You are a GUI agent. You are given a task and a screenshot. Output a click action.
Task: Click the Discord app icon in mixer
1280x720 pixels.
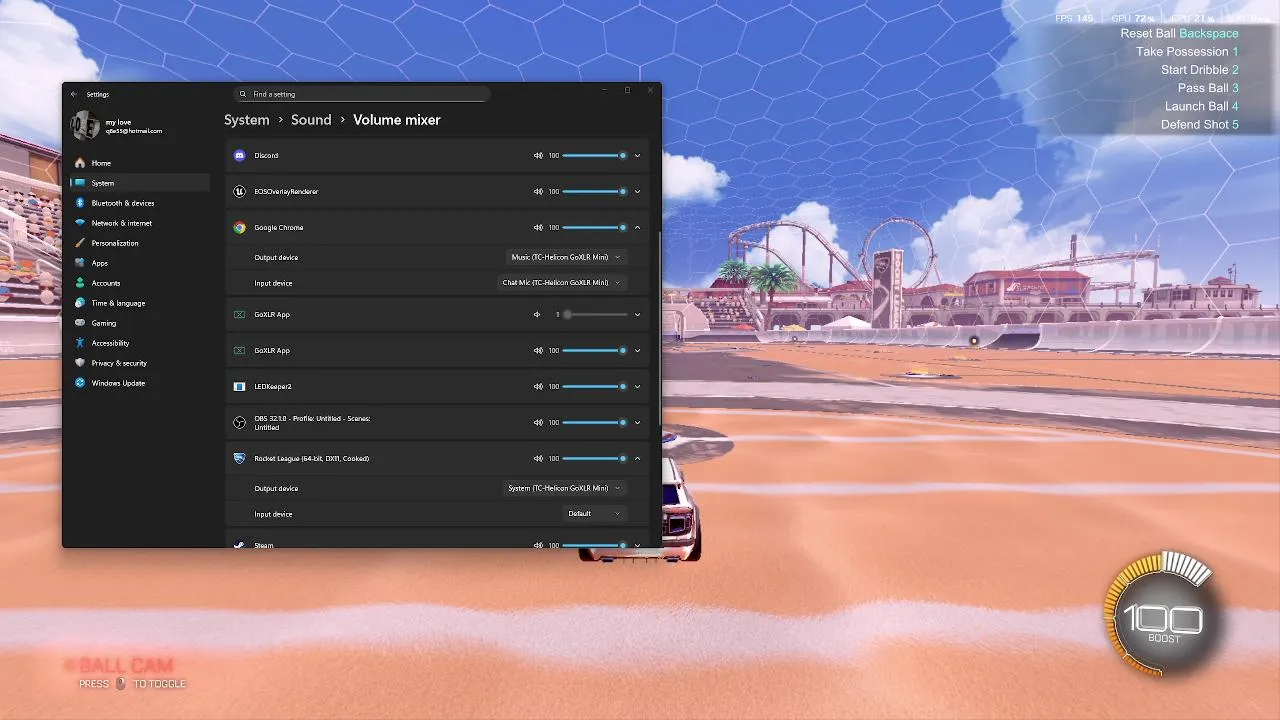point(239,155)
